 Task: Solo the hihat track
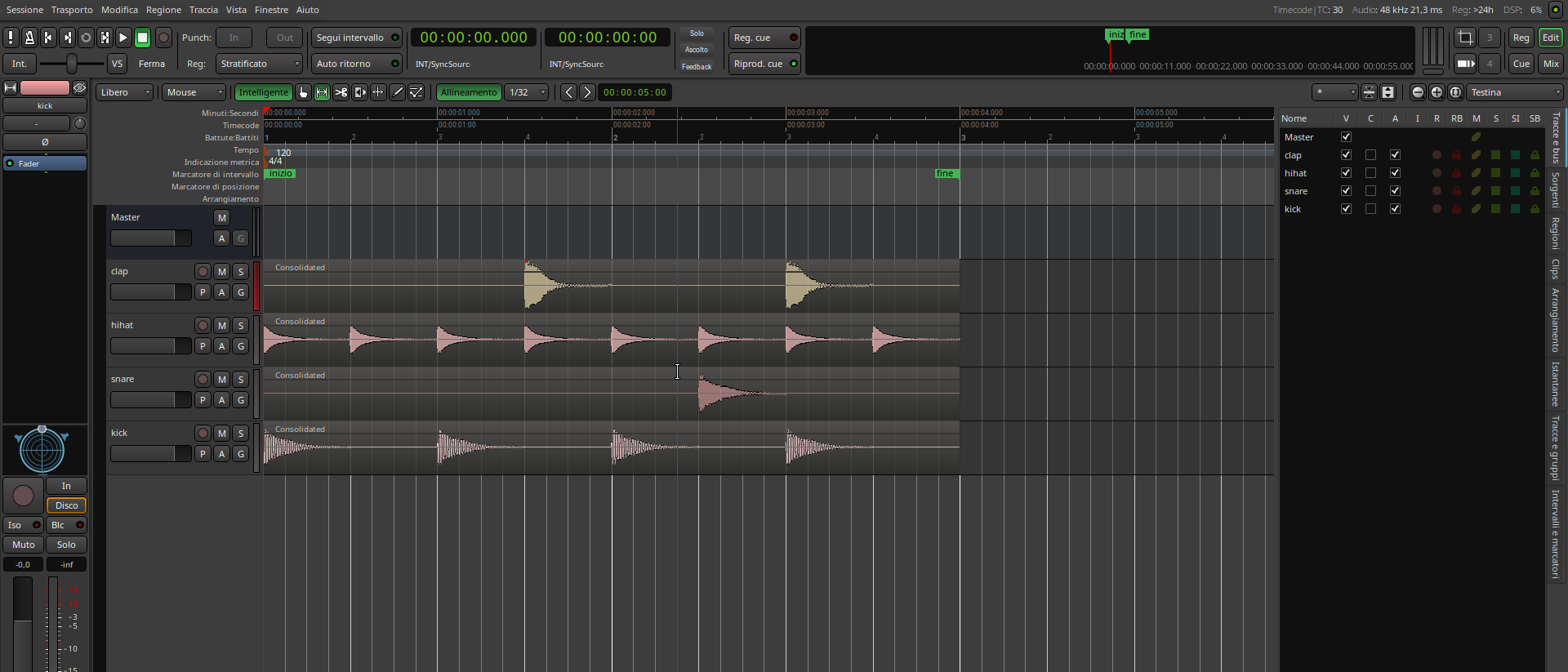point(241,326)
